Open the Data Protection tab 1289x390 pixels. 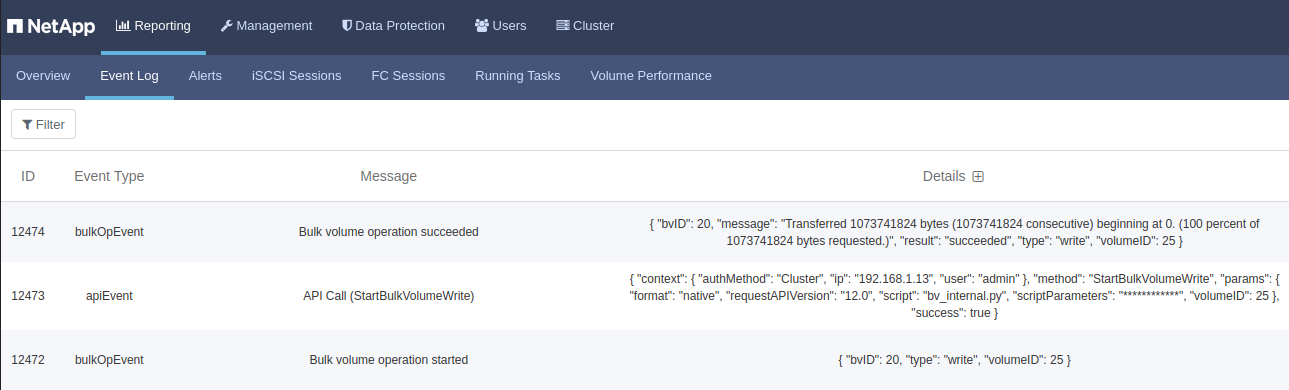pos(393,26)
